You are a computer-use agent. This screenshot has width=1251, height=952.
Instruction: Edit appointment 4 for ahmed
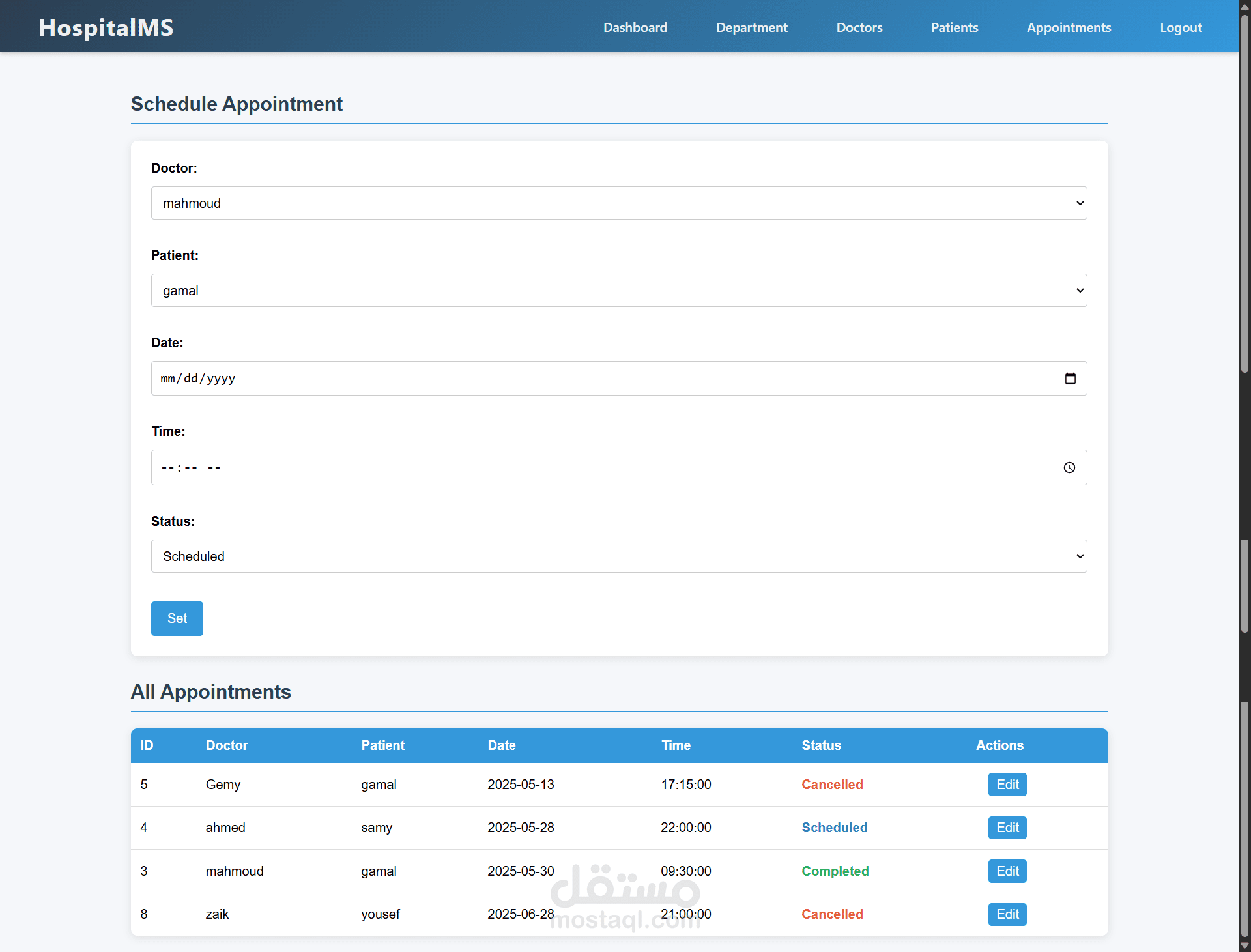coord(1007,828)
